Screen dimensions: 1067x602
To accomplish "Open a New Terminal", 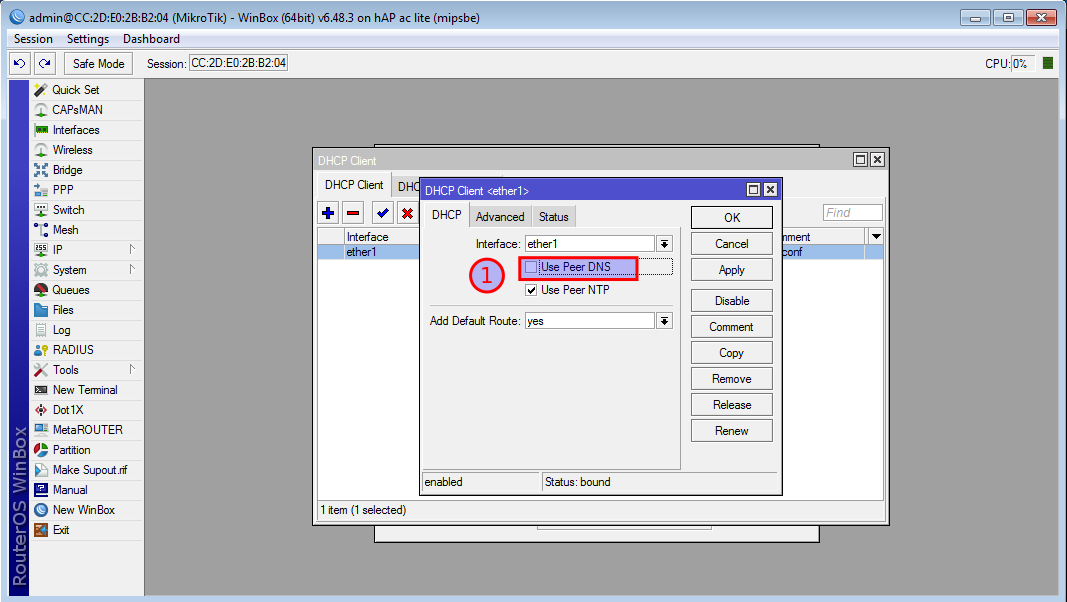I will point(85,390).
